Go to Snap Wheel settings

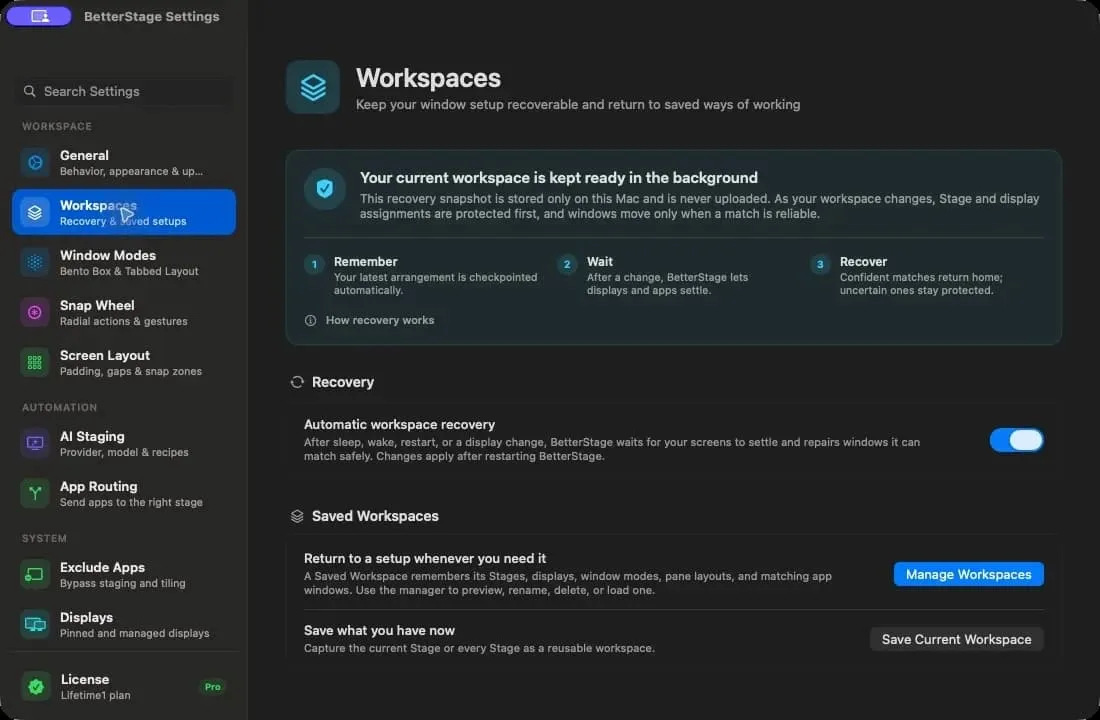[x=123, y=312]
